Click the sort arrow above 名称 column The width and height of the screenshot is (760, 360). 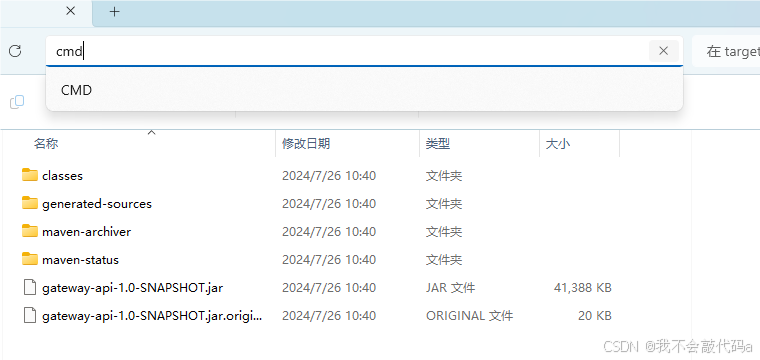(152, 132)
